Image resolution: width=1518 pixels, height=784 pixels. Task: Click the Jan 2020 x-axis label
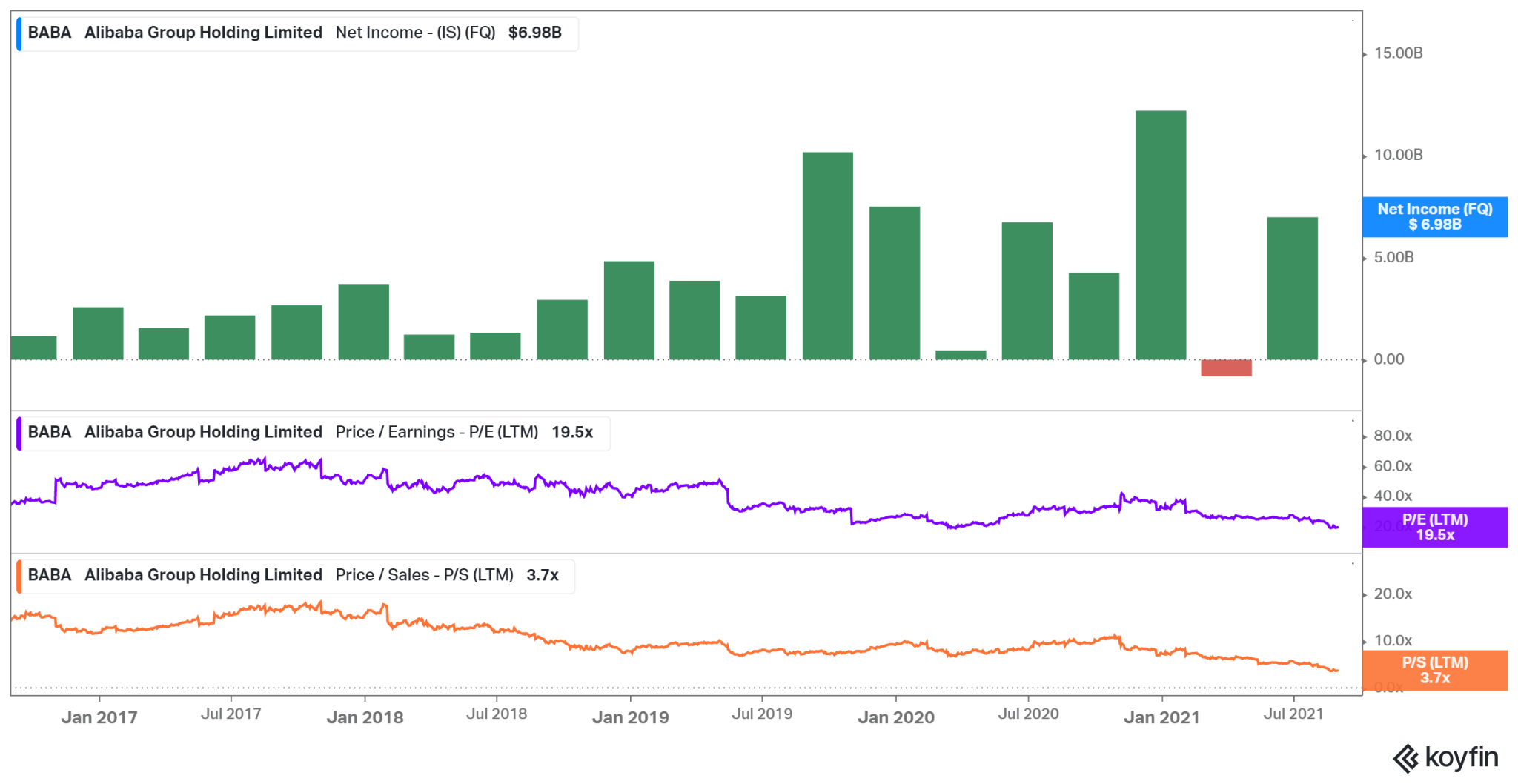(896, 717)
